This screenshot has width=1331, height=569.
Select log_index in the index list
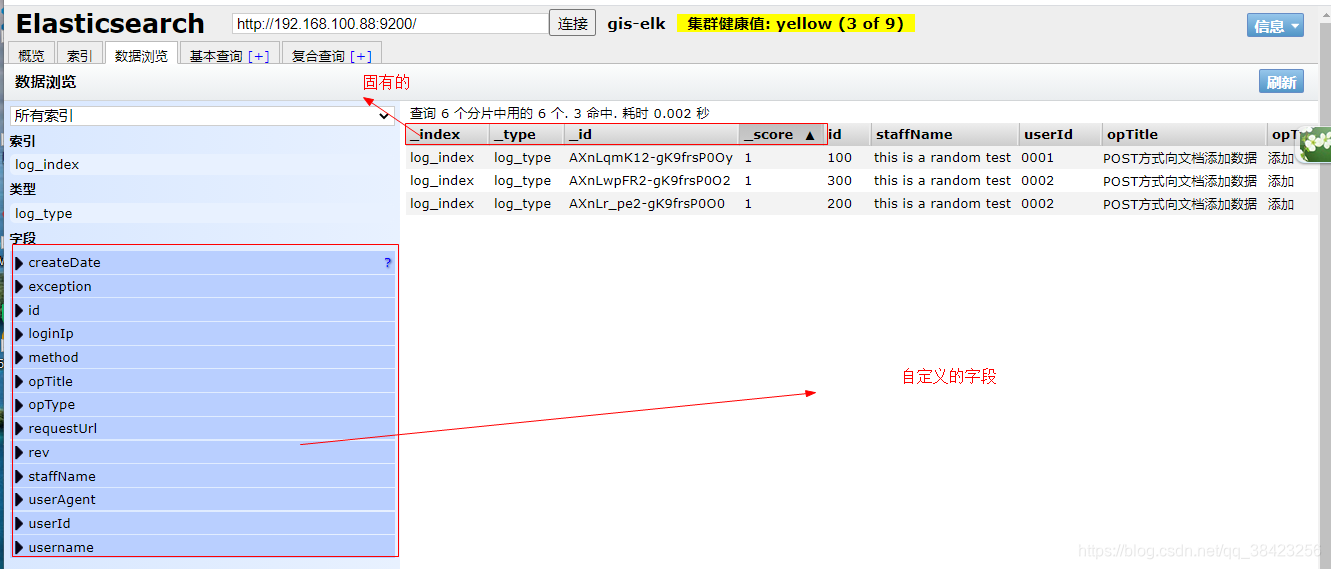tap(202, 165)
